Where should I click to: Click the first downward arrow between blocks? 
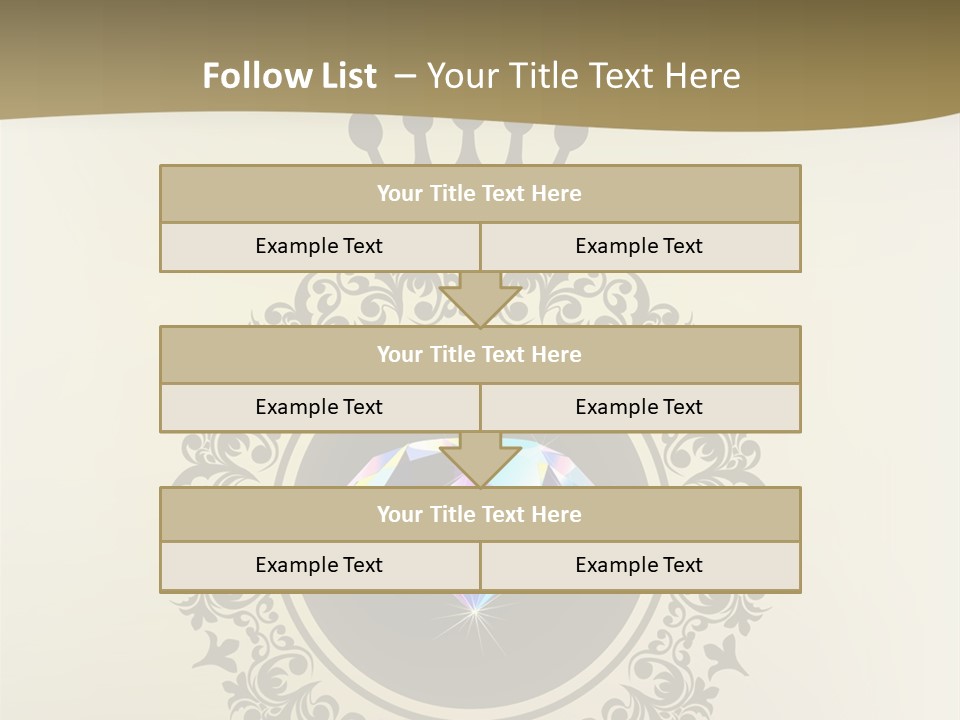tap(480, 299)
